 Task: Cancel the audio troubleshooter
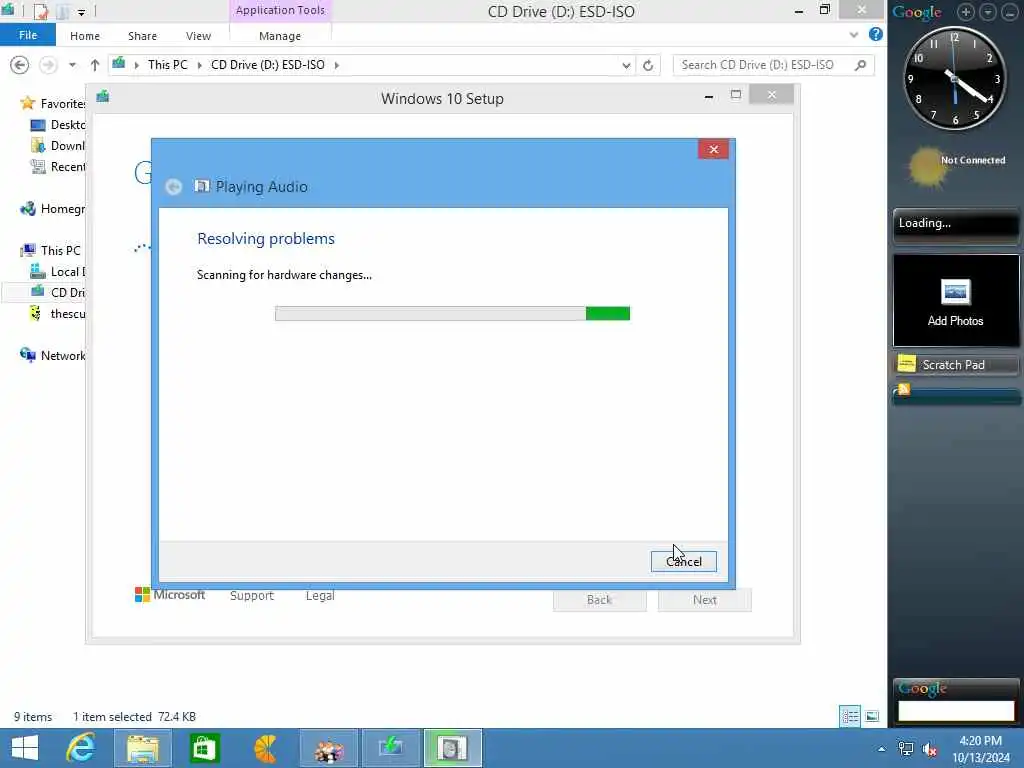tap(683, 561)
